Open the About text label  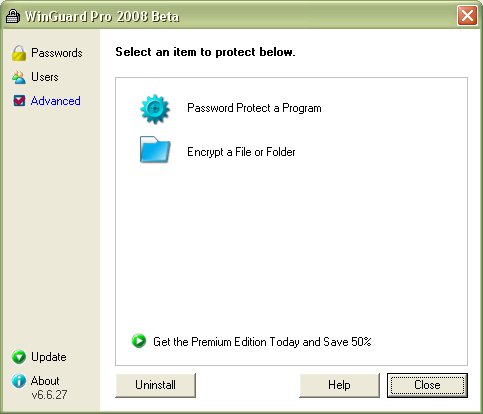point(45,381)
